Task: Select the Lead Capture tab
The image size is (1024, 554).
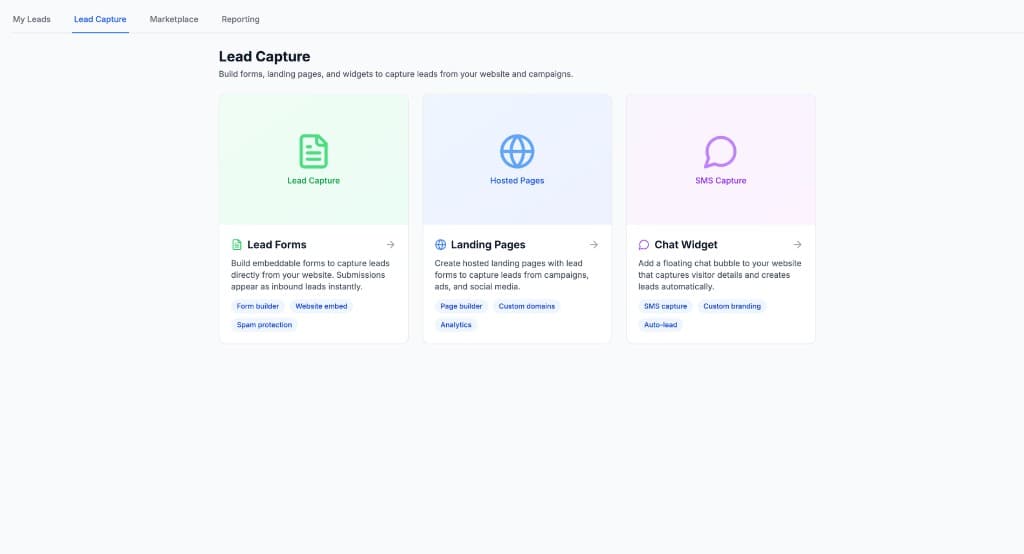Action: [100, 19]
